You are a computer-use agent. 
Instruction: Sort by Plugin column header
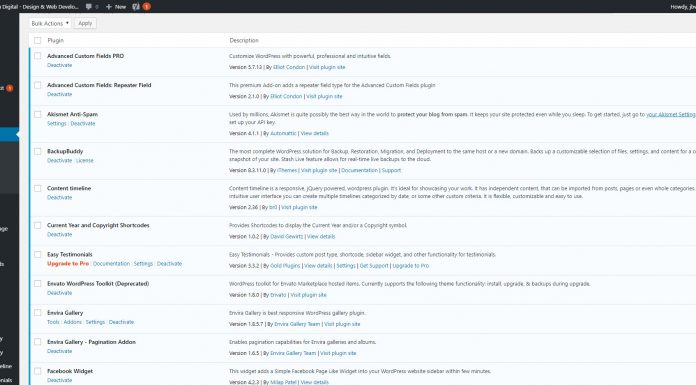pyautogui.click(x=55, y=40)
